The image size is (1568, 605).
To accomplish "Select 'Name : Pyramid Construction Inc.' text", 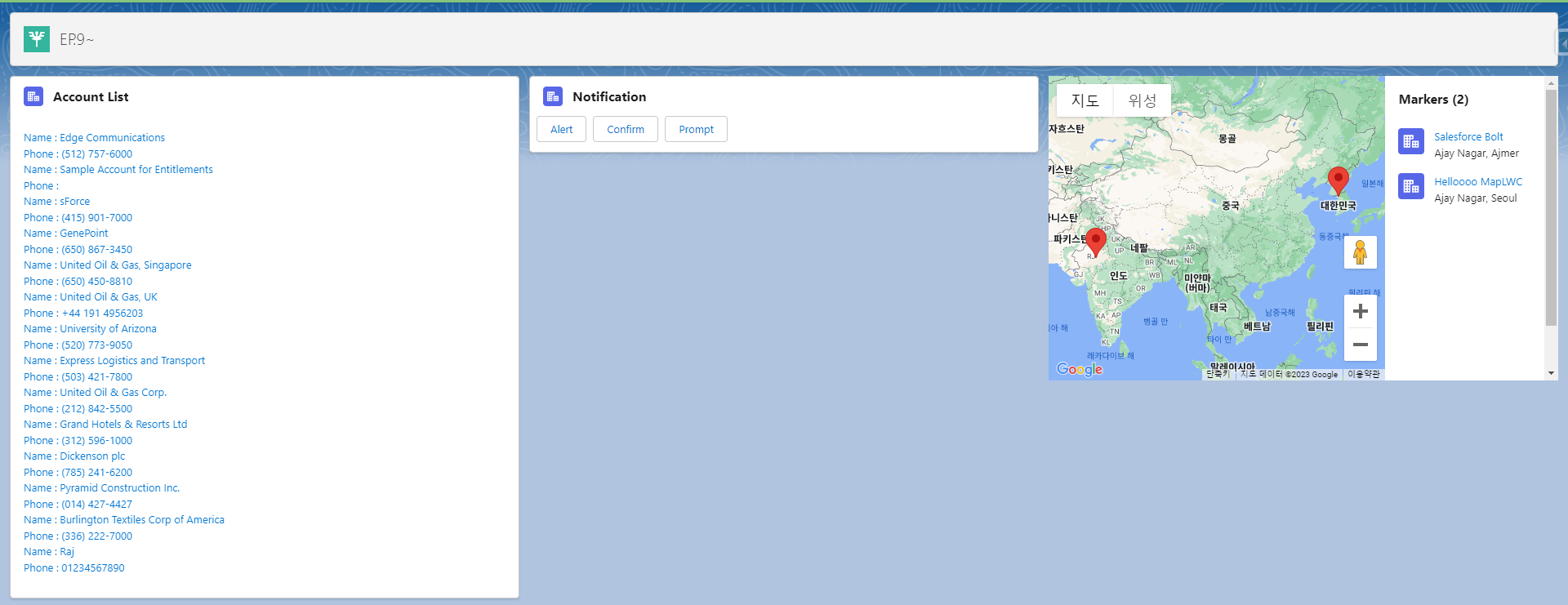I will pos(102,487).
